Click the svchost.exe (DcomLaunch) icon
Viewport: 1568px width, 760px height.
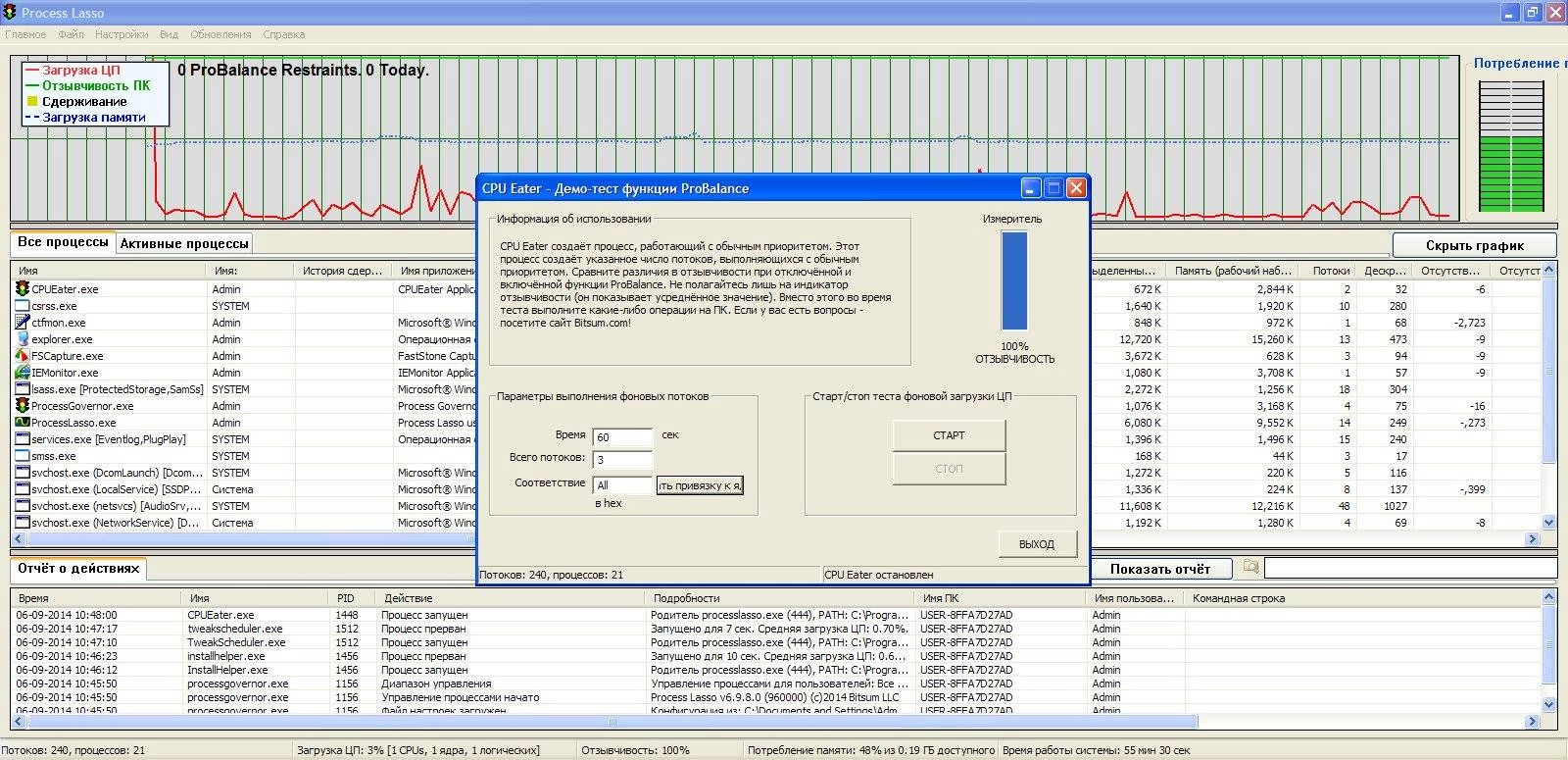pos(23,472)
